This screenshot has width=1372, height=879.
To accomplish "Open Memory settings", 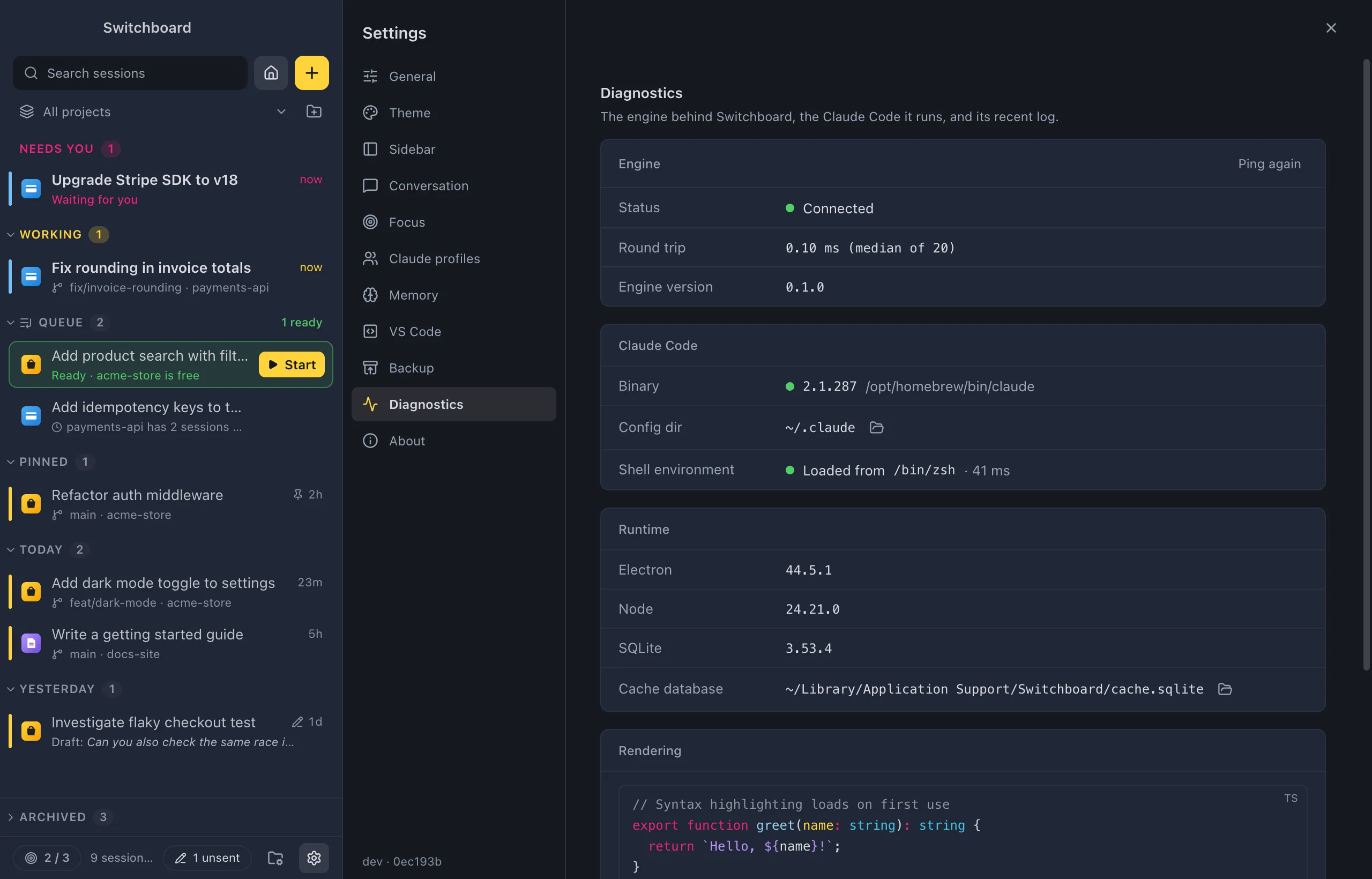I will [454, 295].
